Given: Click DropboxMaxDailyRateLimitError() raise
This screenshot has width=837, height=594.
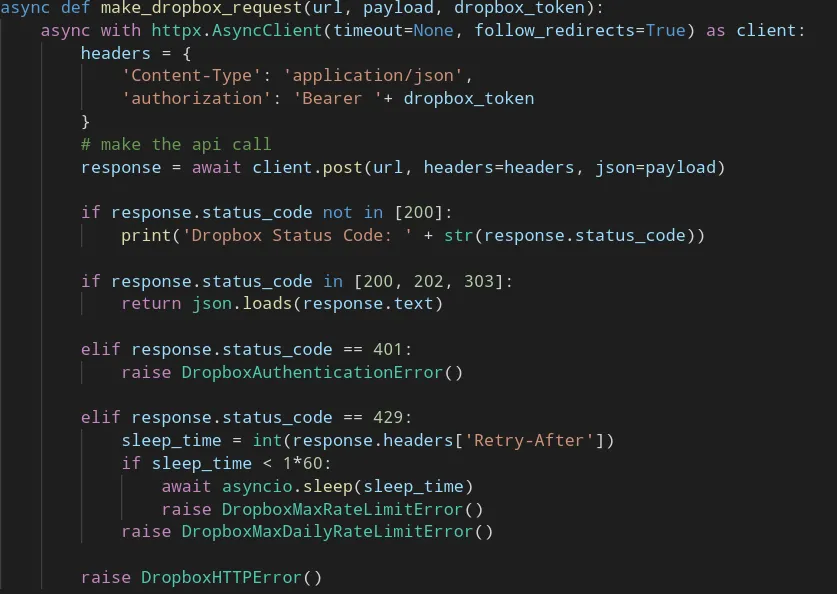Looking at the screenshot, I should [337, 532].
